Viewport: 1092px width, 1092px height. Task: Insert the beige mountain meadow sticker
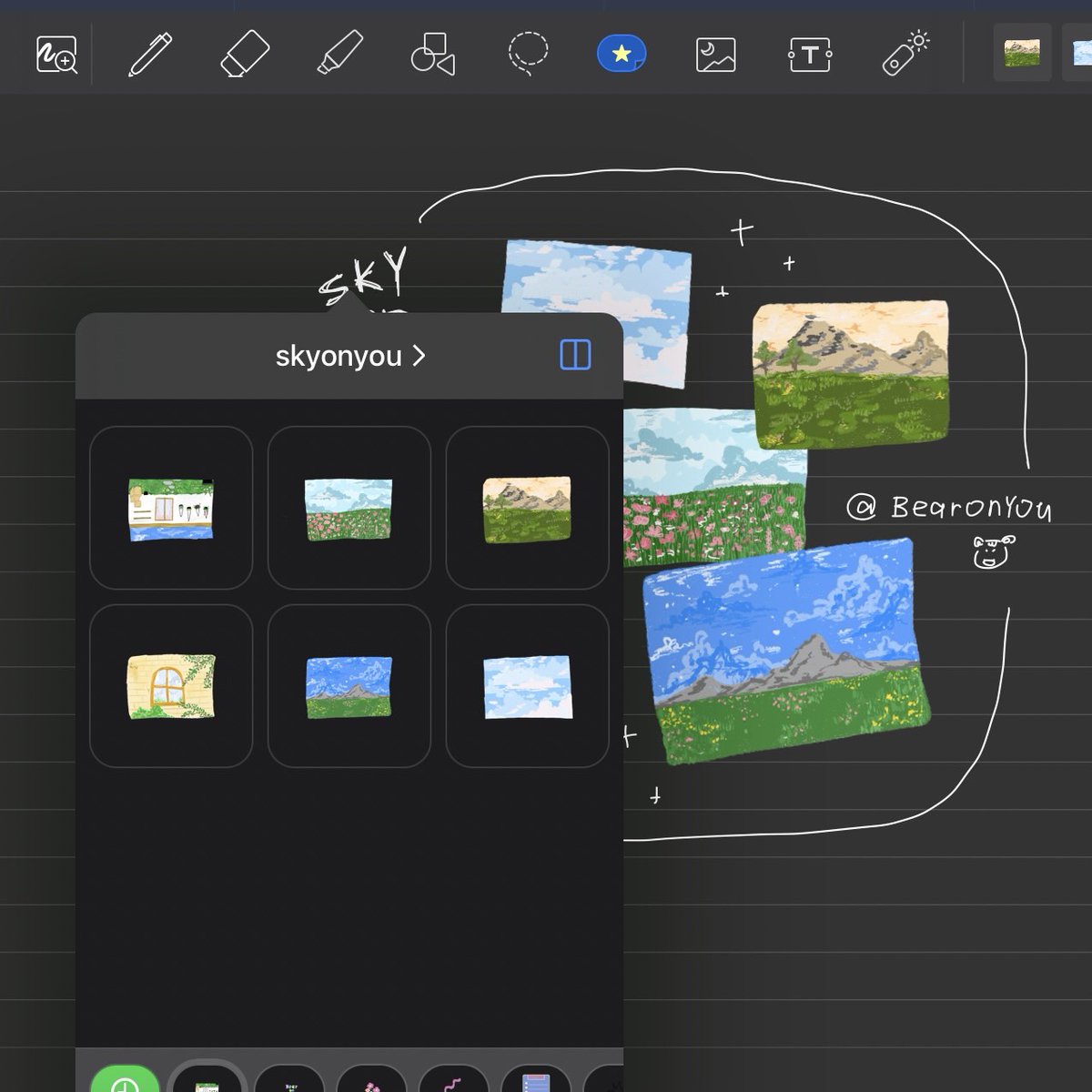point(527,508)
